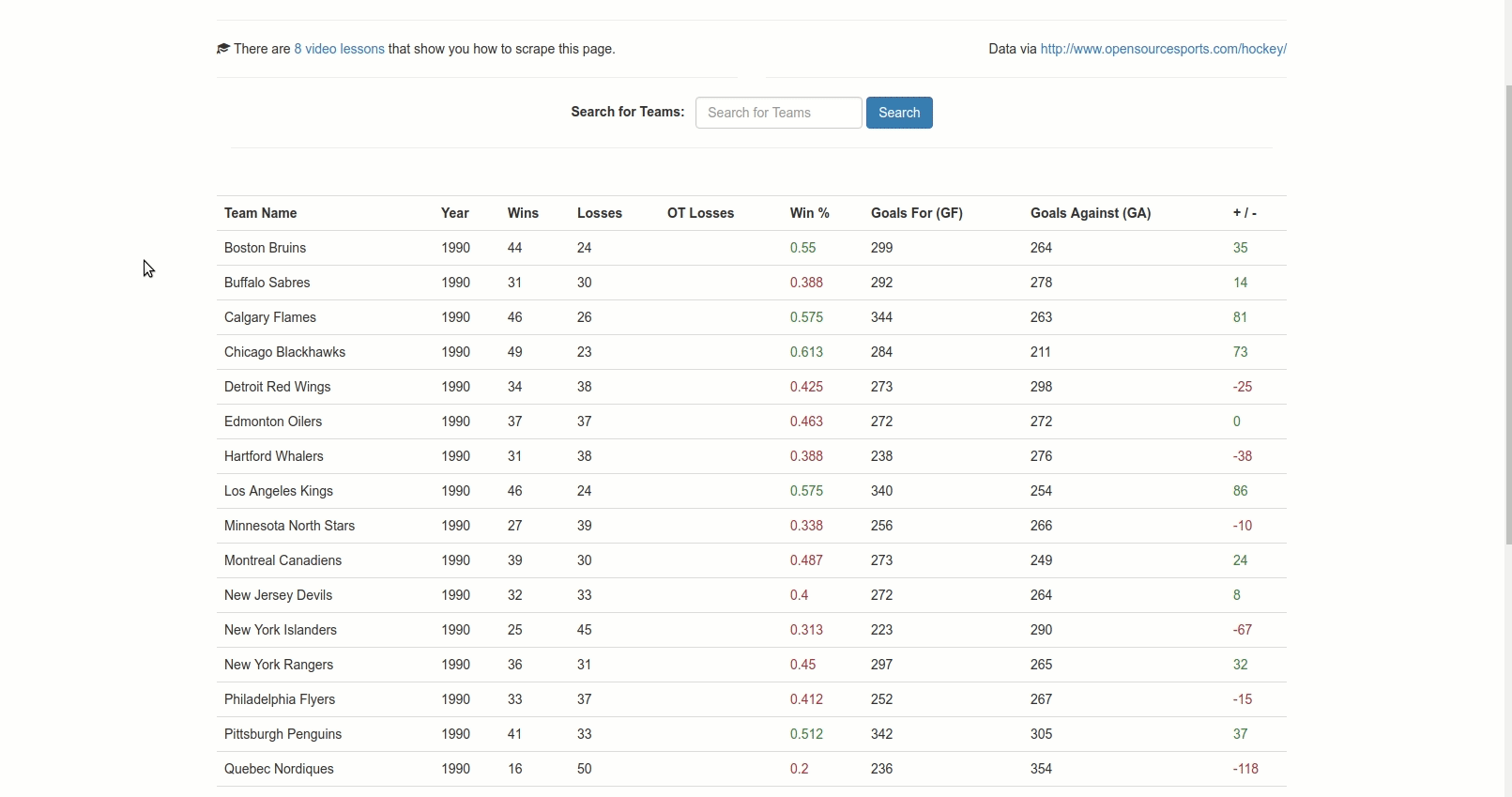The height and width of the screenshot is (797, 1512).
Task: Select the New York Islanders team name
Action: (x=281, y=630)
